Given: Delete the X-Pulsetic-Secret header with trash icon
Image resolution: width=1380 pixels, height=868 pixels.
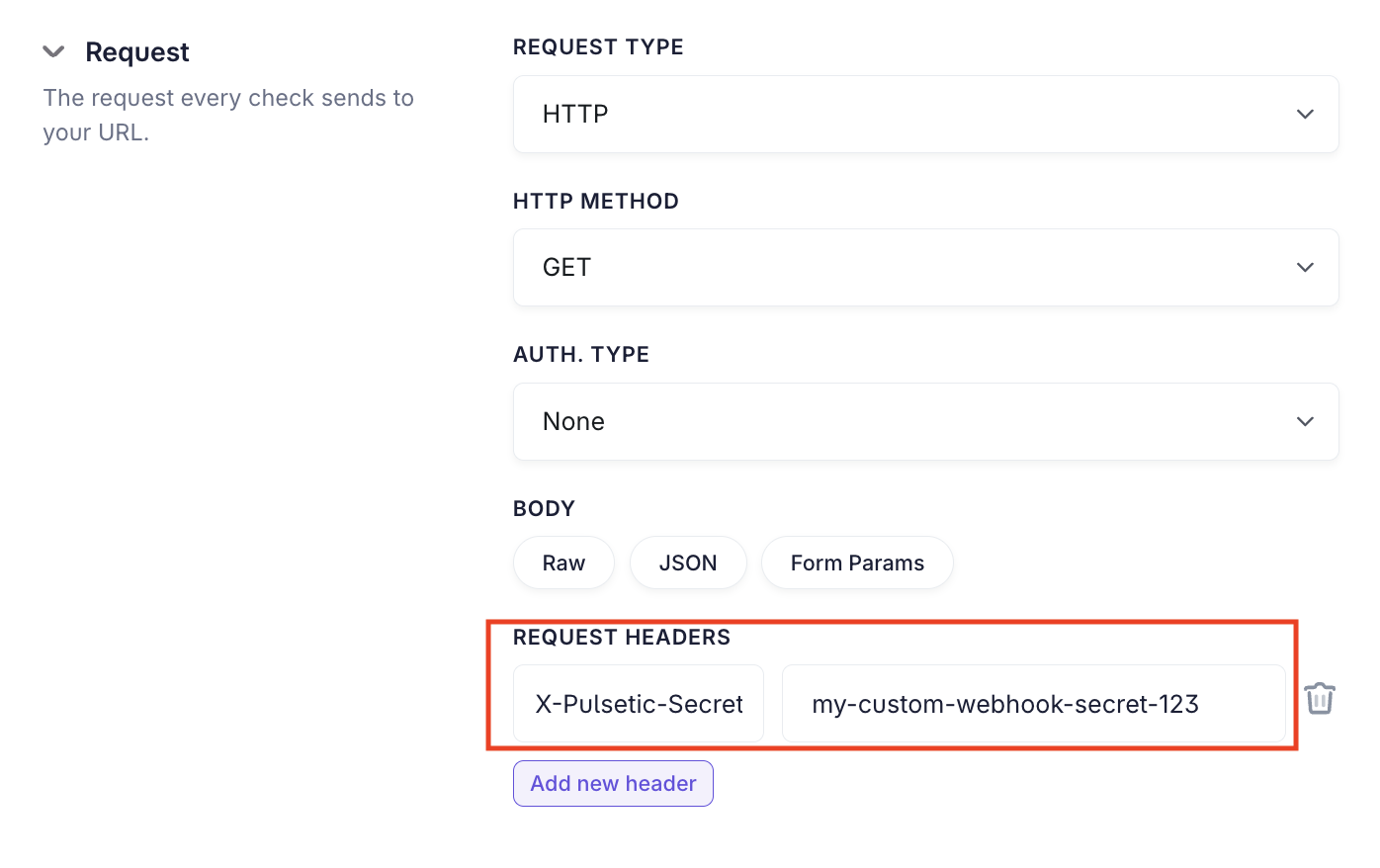Looking at the screenshot, I should pos(1320,699).
